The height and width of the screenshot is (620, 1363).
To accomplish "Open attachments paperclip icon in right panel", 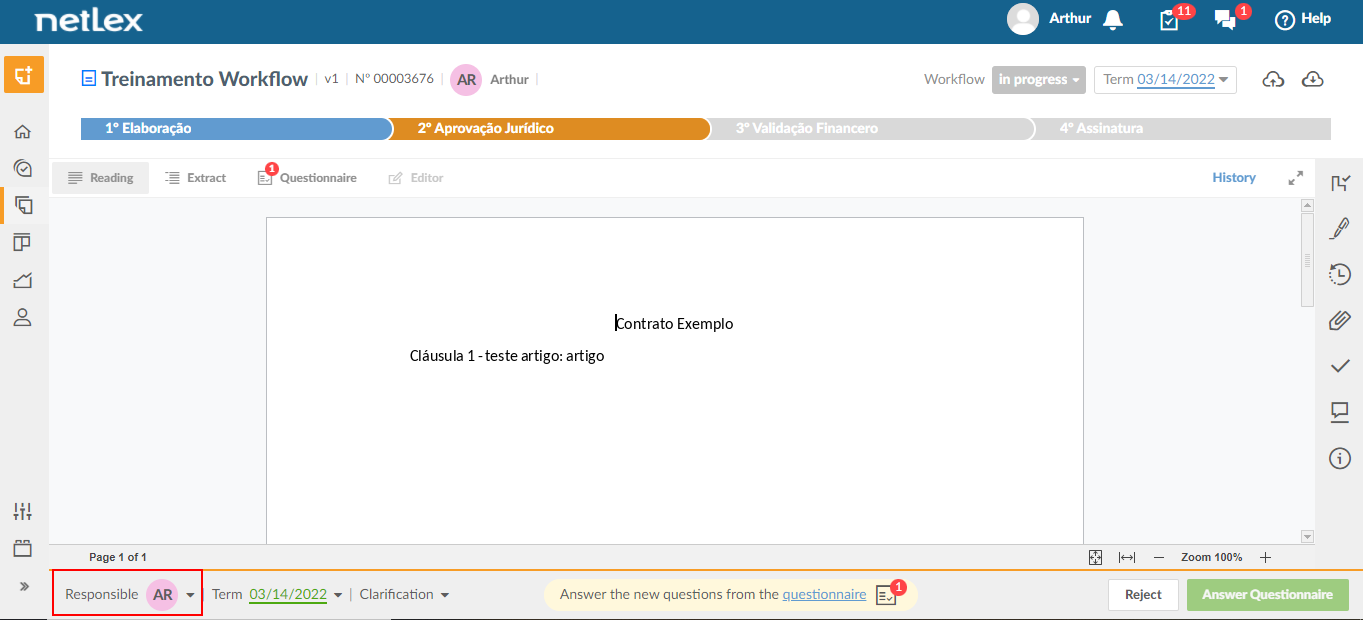I will tap(1340, 320).
